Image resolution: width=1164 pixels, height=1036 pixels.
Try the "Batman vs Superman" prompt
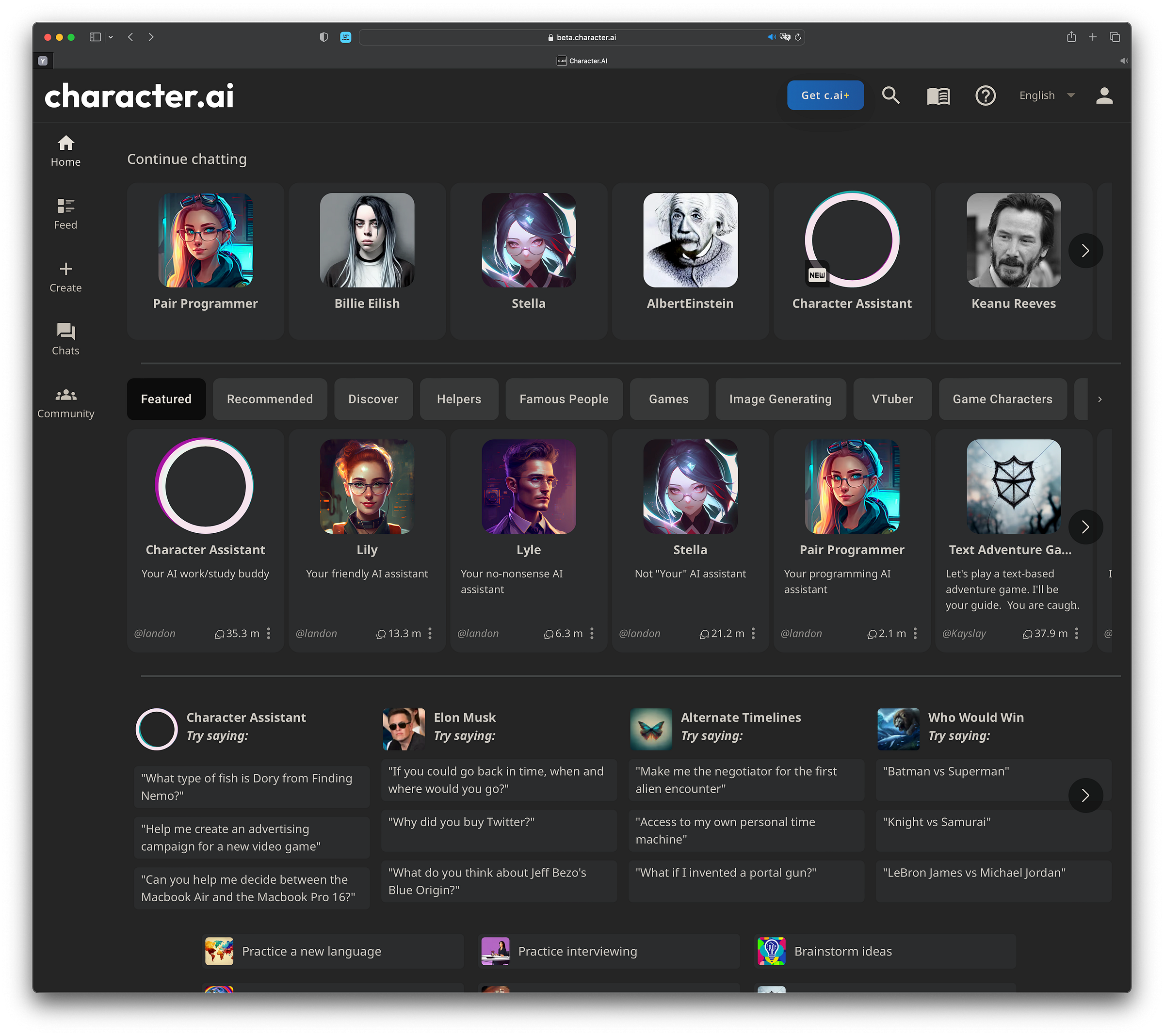click(994, 780)
